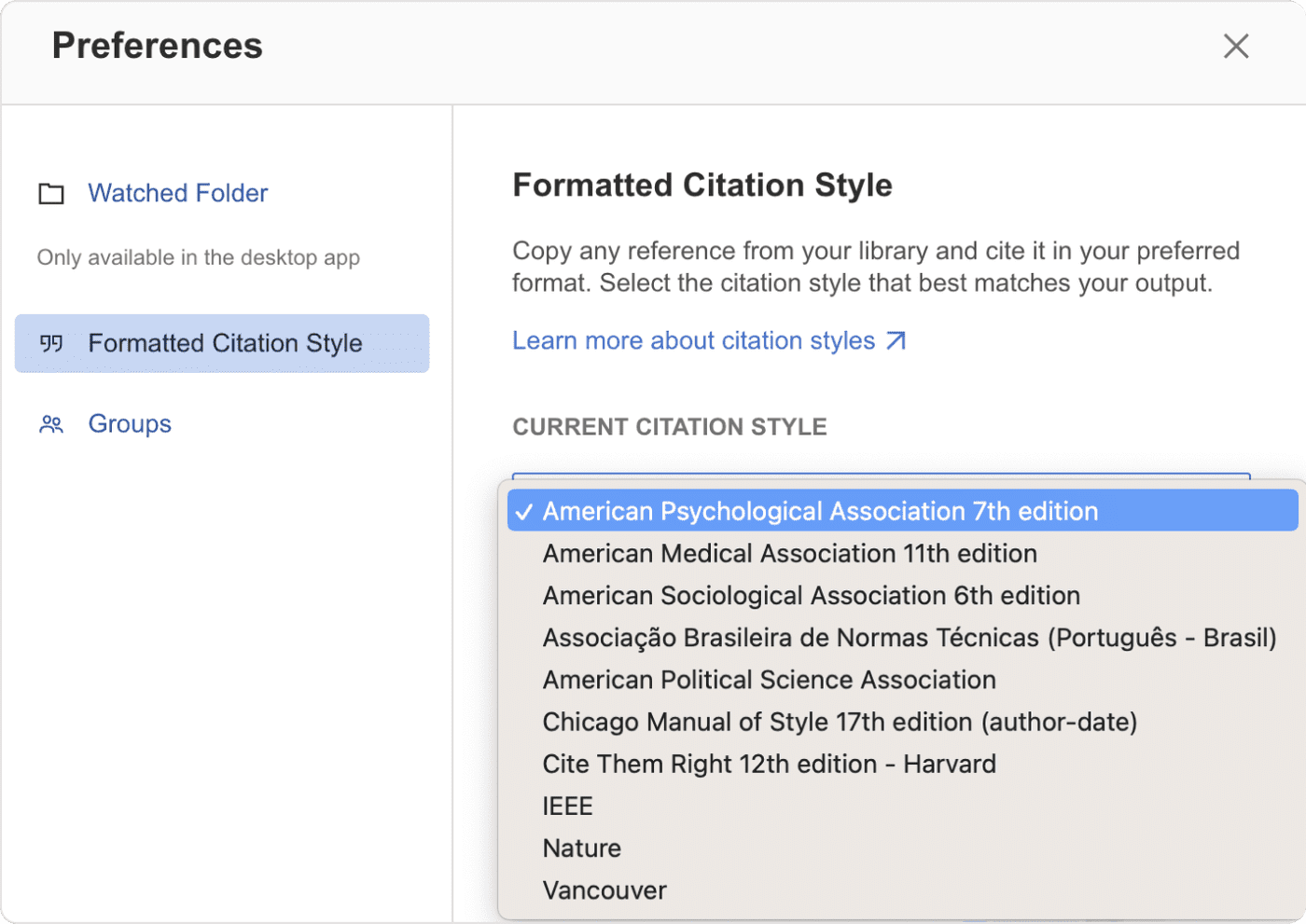Choose Chicago Manual of Style 17th edition
Screen dimensions: 1306x924
click(840, 721)
